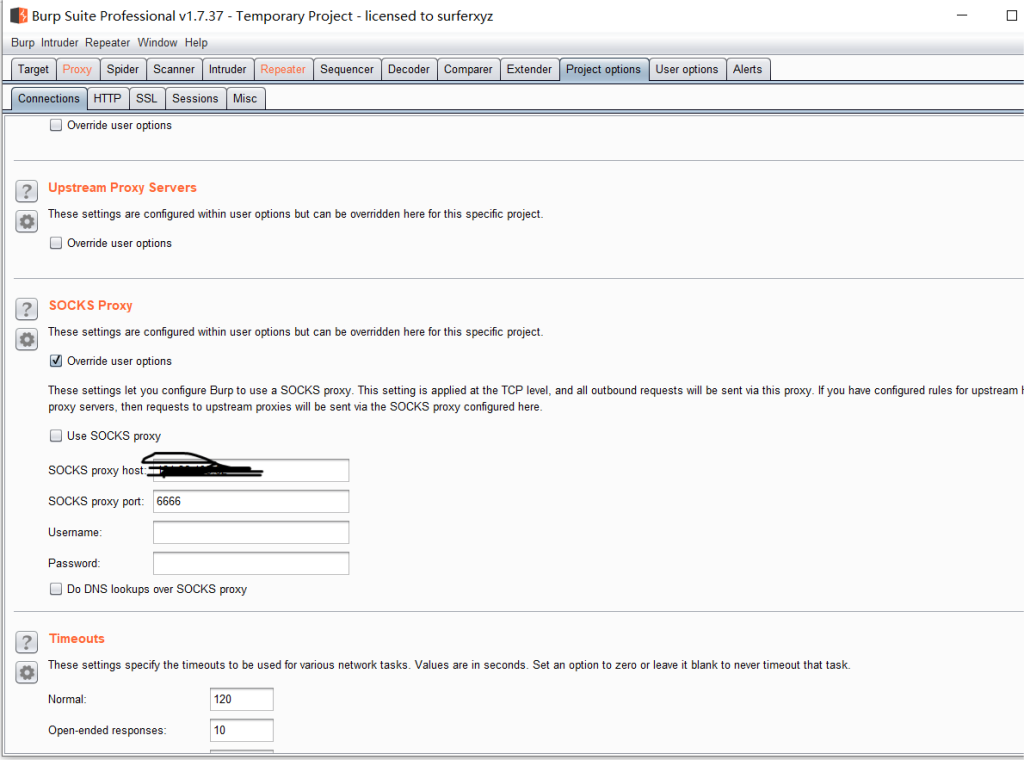
Task: Click the SOCKS proxy port field
Action: 250,501
